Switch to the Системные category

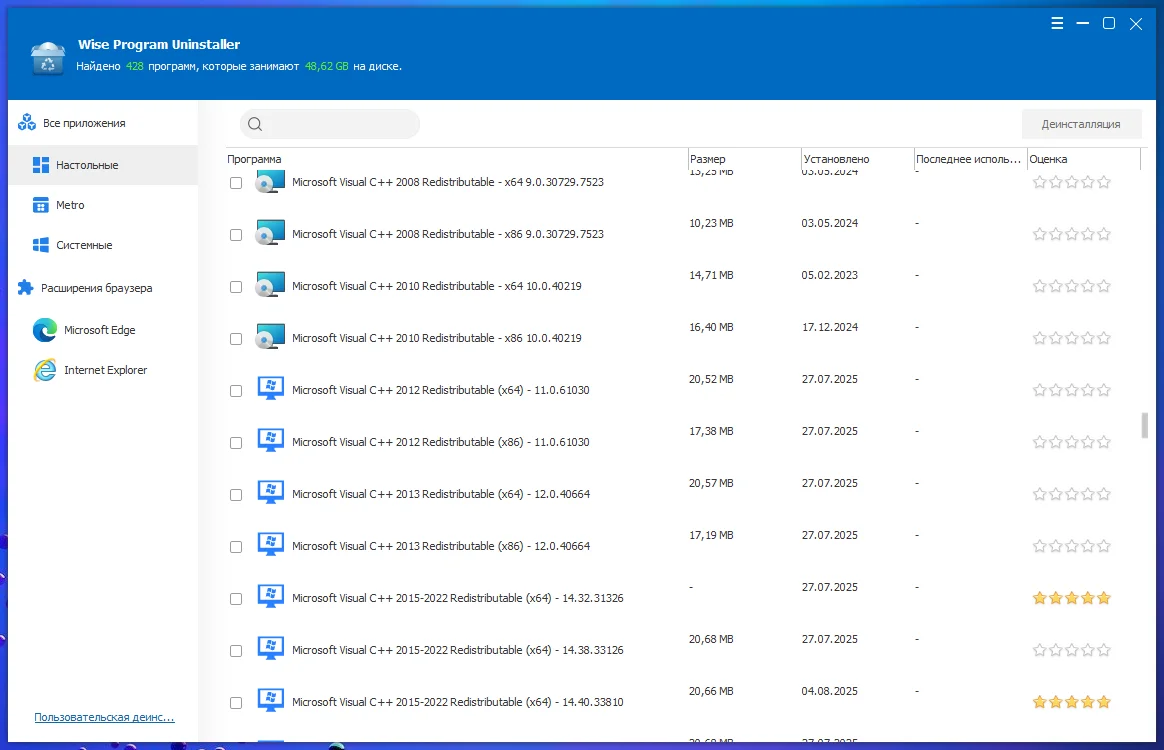coord(84,245)
